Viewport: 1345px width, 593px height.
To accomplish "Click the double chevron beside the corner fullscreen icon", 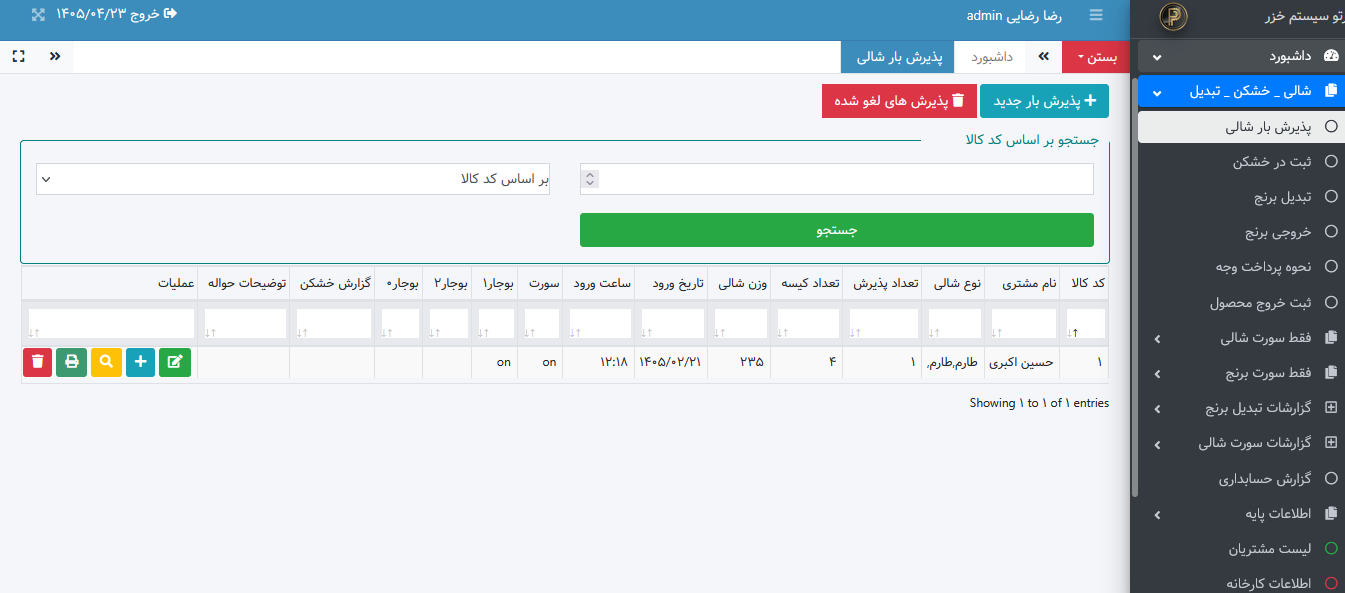I will point(55,57).
